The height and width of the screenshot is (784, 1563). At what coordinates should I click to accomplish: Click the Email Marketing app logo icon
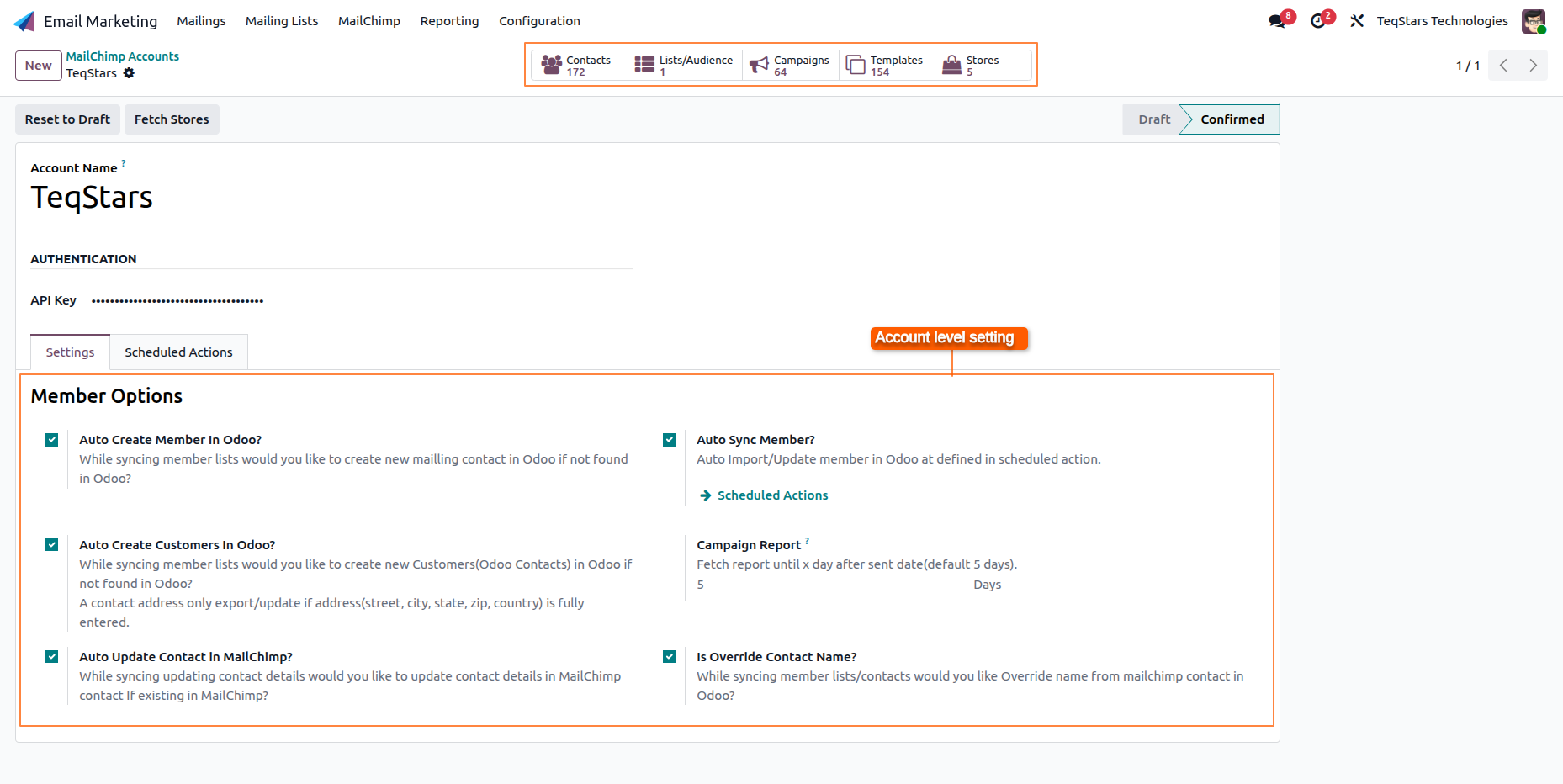click(x=24, y=21)
